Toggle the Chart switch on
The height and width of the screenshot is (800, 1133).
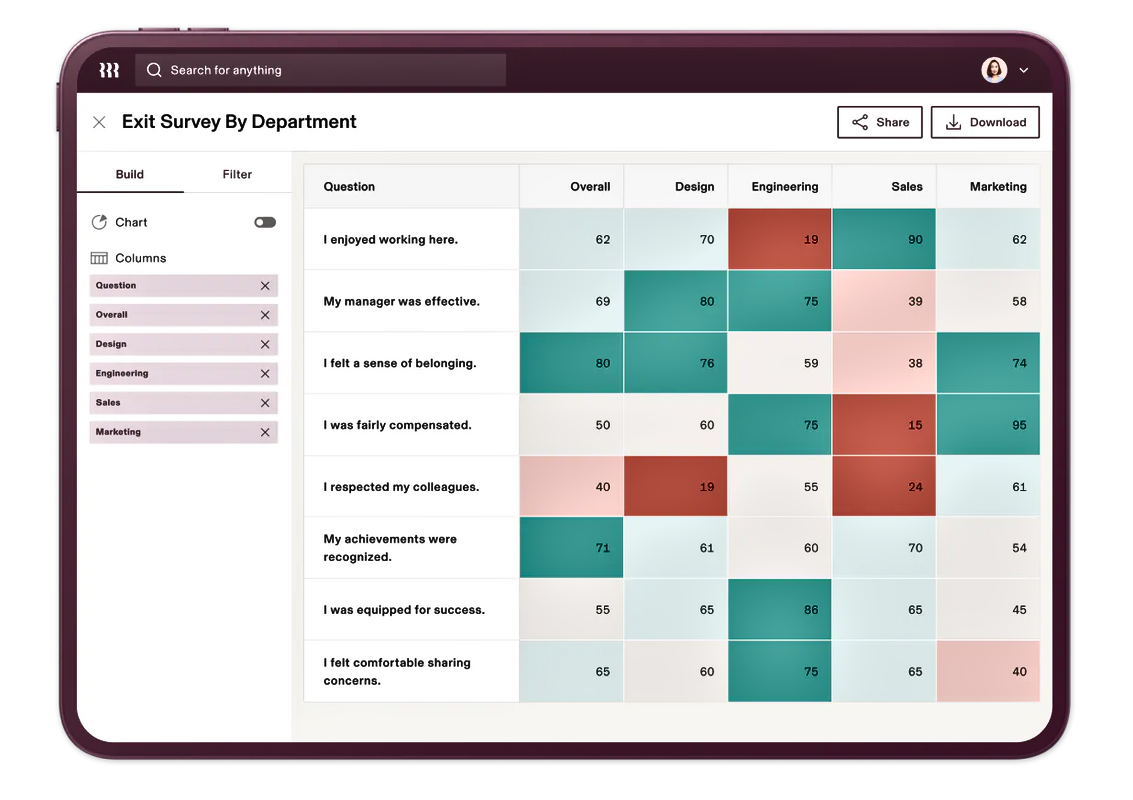265,222
